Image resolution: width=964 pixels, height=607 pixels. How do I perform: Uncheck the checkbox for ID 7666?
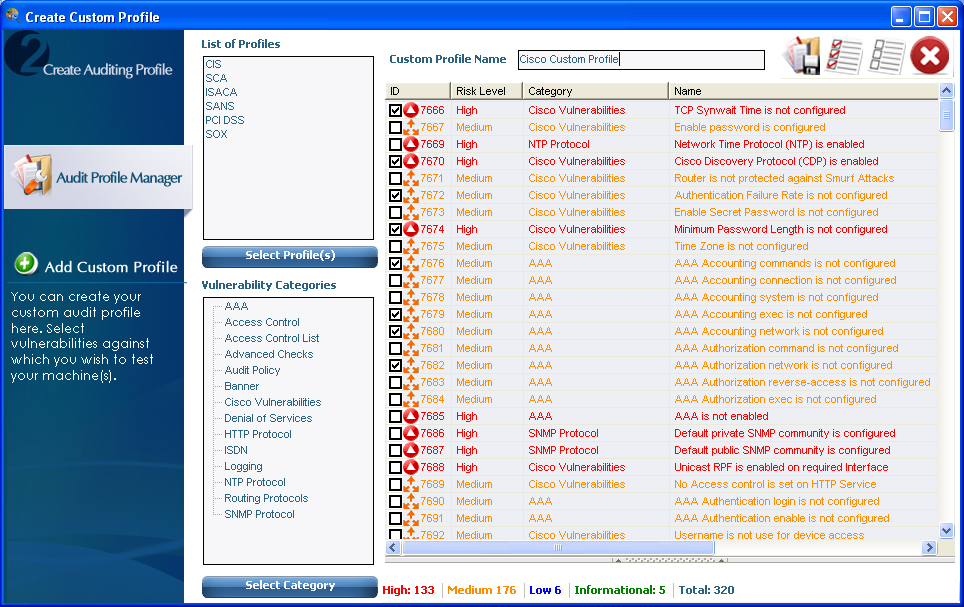coord(395,111)
